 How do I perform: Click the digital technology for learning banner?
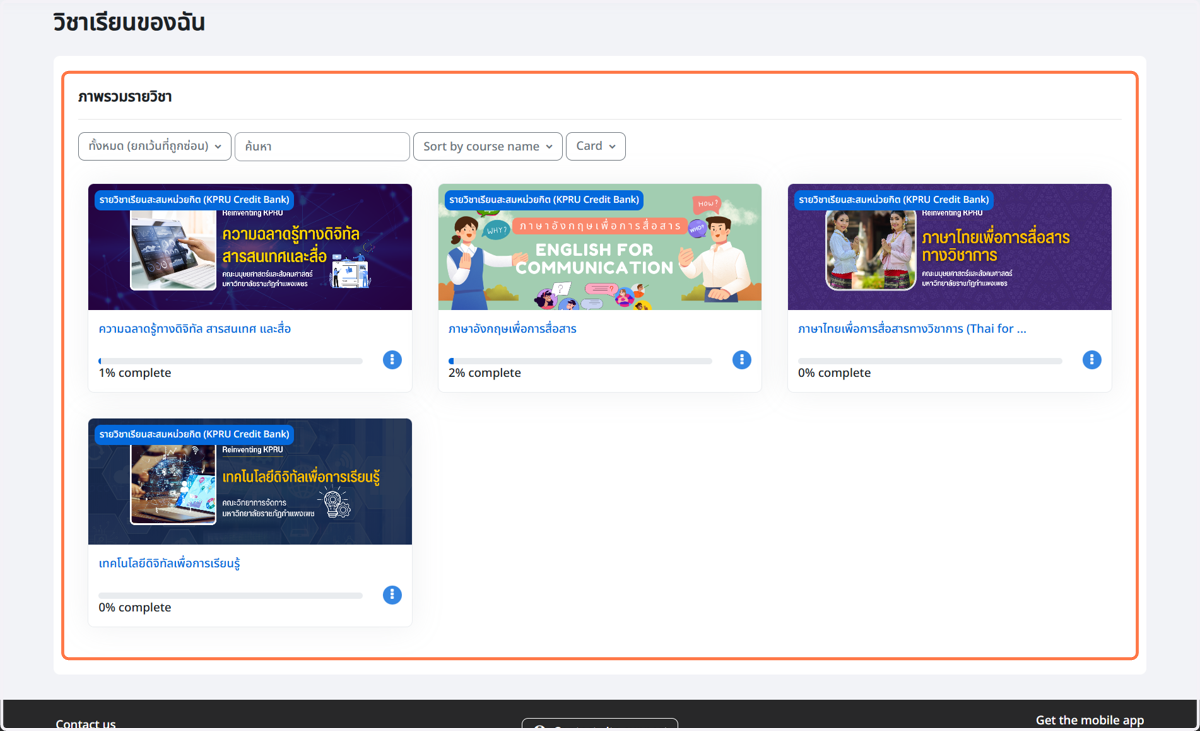[x=250, y=482]
